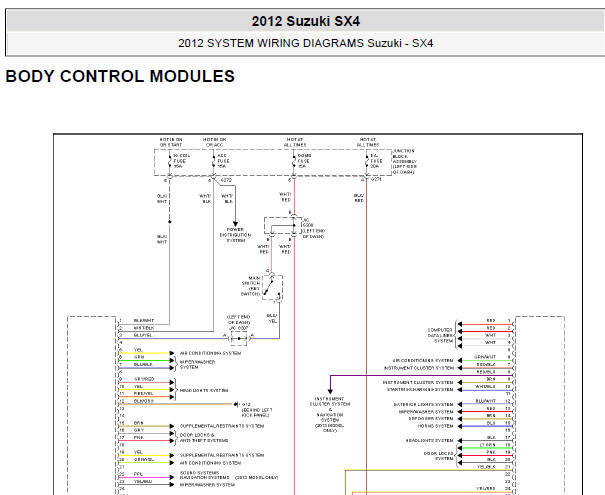605x495 pixels.
Task: Click the "DEFOGGER SYSTEM" label
Action: (x=431, y=419)
